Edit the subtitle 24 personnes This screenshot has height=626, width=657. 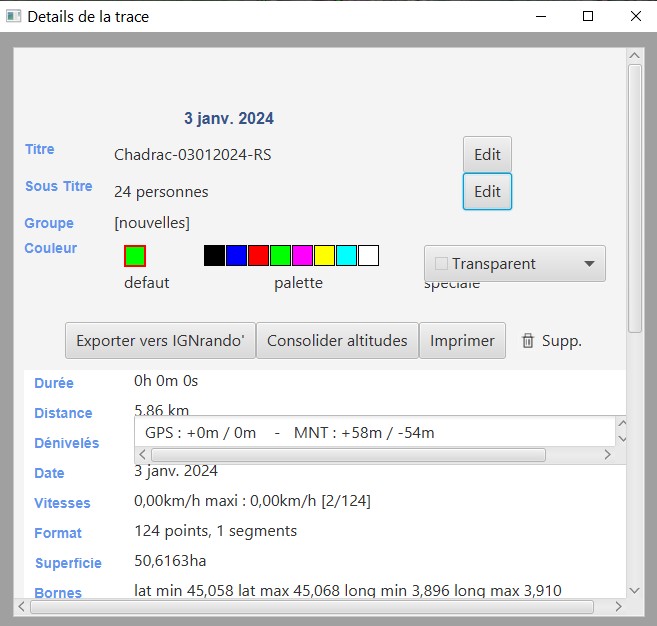[487, 192]
